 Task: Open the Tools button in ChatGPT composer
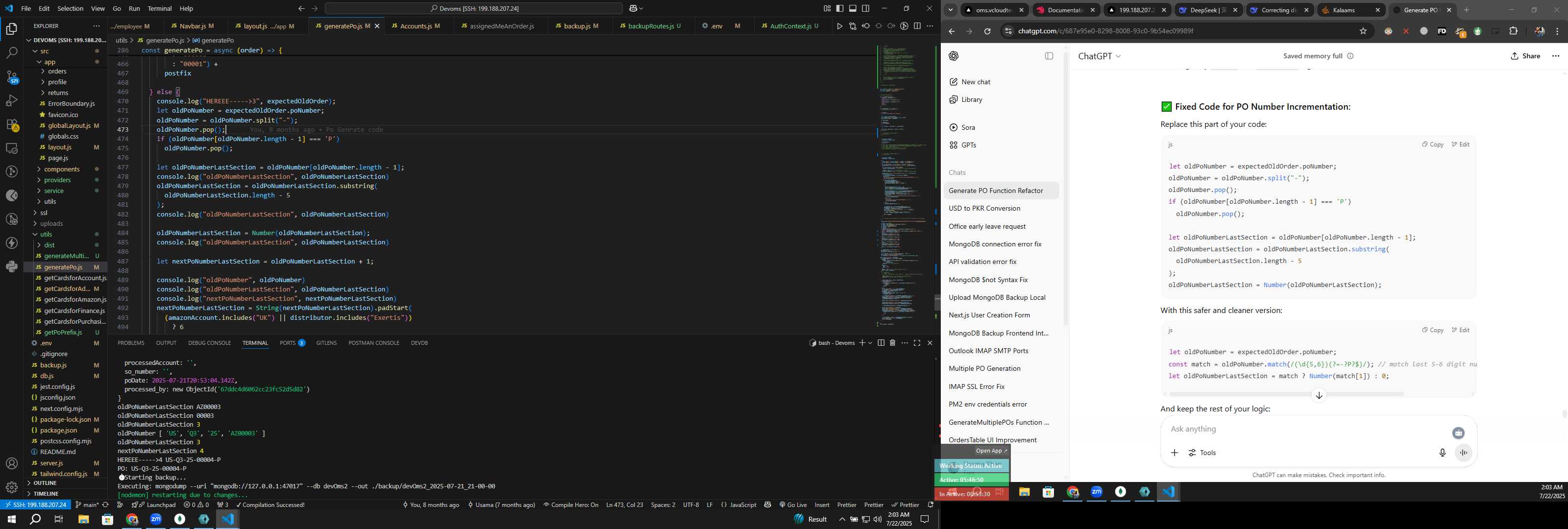coord(1203,453)
